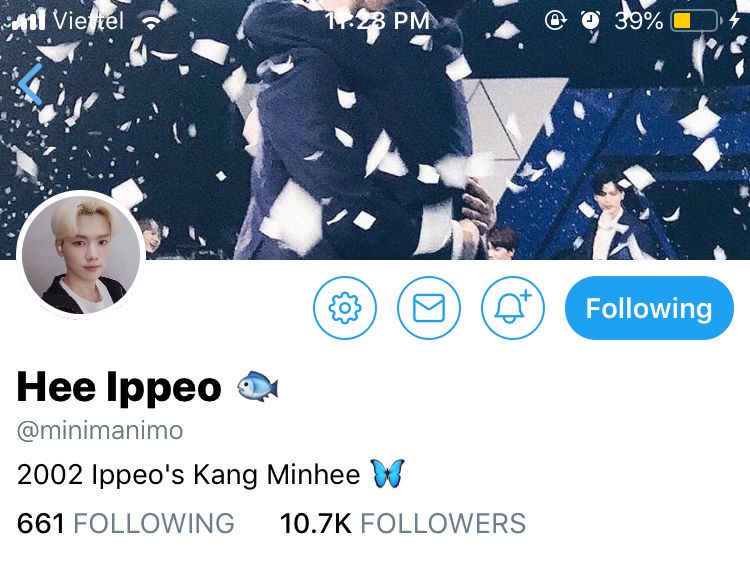Viewport: 750px width, 566px height.
Task: Tap the battery indicator in status bar
Action: (x=696, y=21)
